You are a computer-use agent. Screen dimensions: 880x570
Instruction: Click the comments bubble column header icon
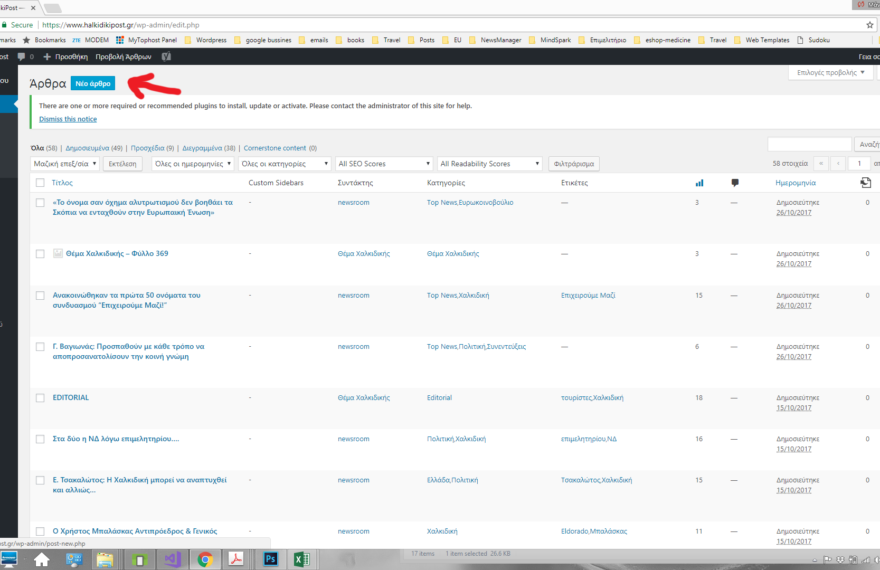point(735,183)
